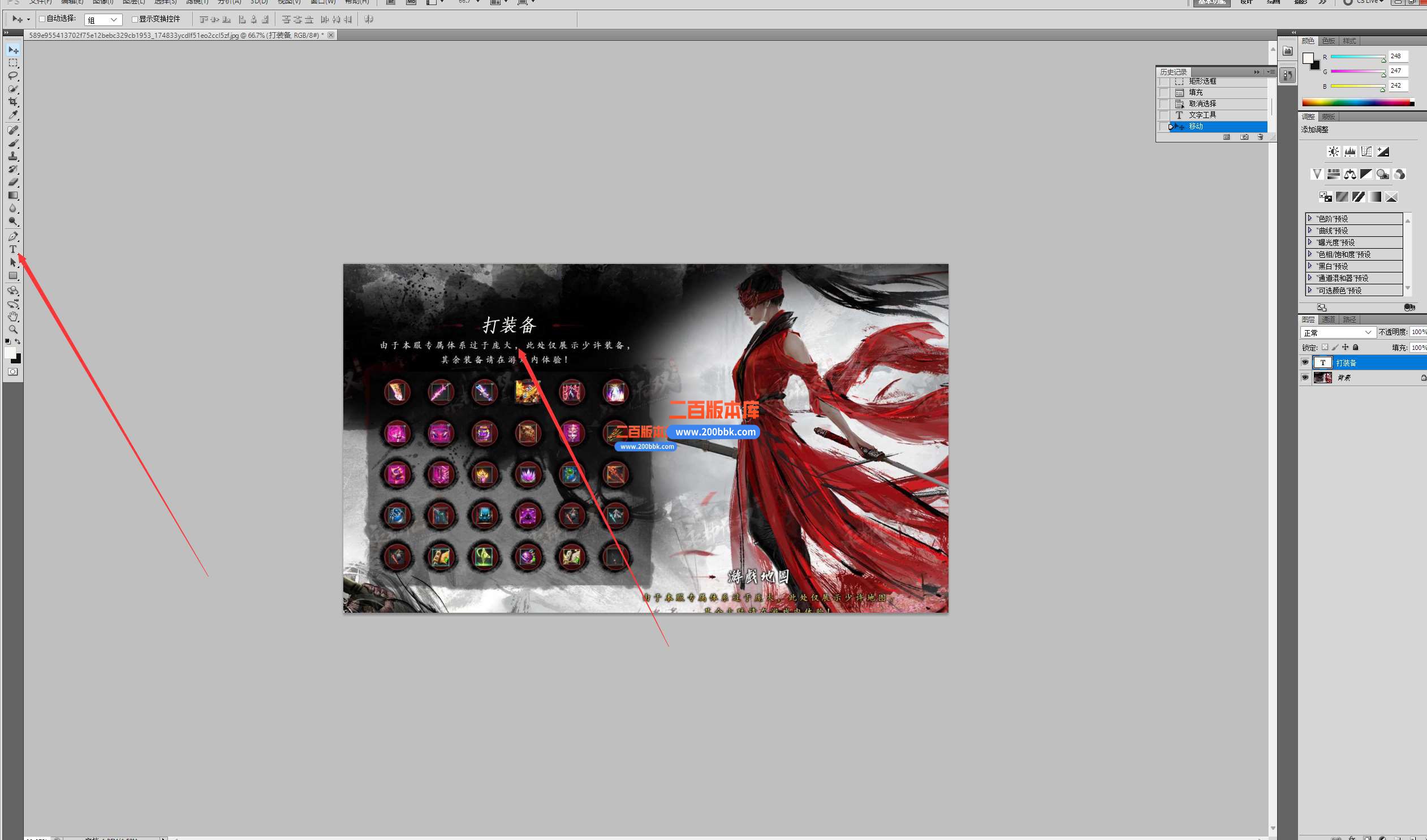Delete current state in History panel
Viewport: 1427px width, 840px height.
[x=1260, y=137]
